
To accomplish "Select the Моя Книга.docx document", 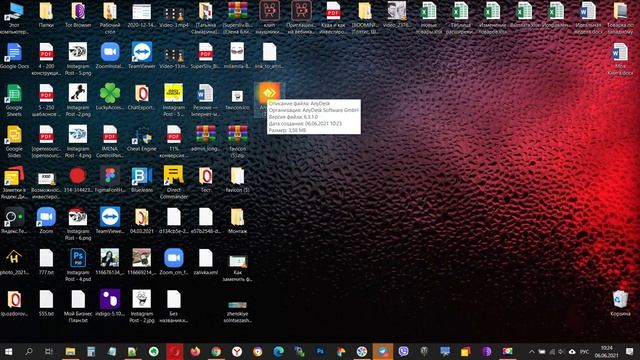I will [620, 52].
